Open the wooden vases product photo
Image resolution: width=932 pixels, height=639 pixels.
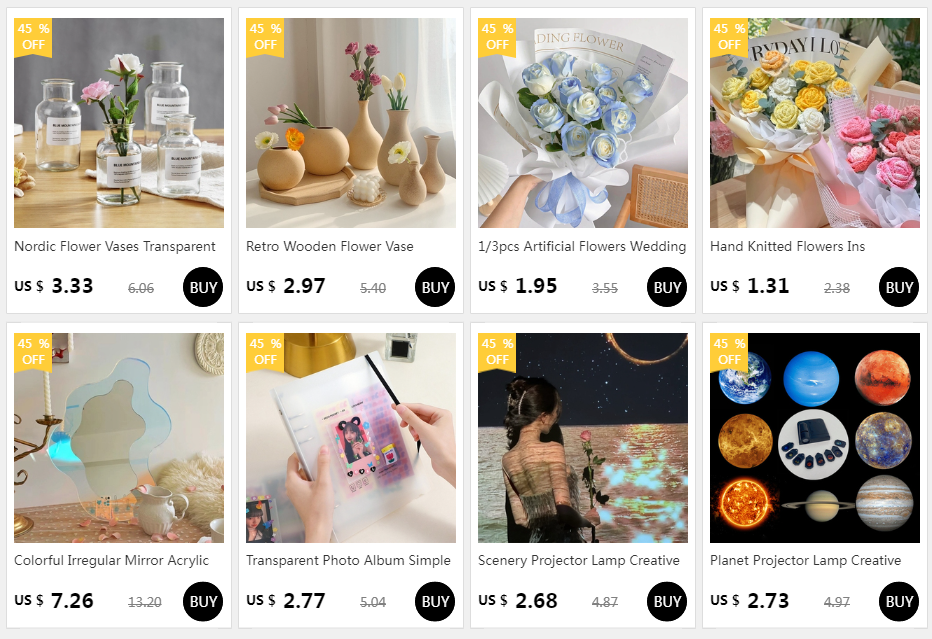point(351,122)
